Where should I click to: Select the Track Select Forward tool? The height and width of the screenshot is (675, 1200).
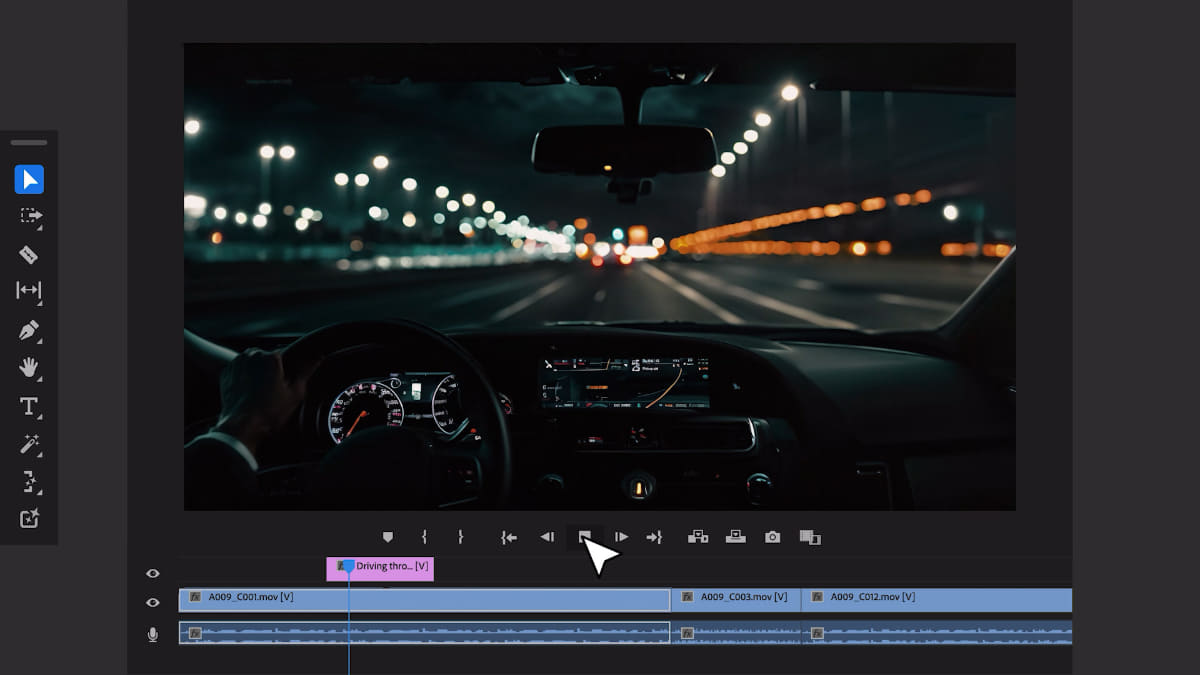[x=30, y=217]
